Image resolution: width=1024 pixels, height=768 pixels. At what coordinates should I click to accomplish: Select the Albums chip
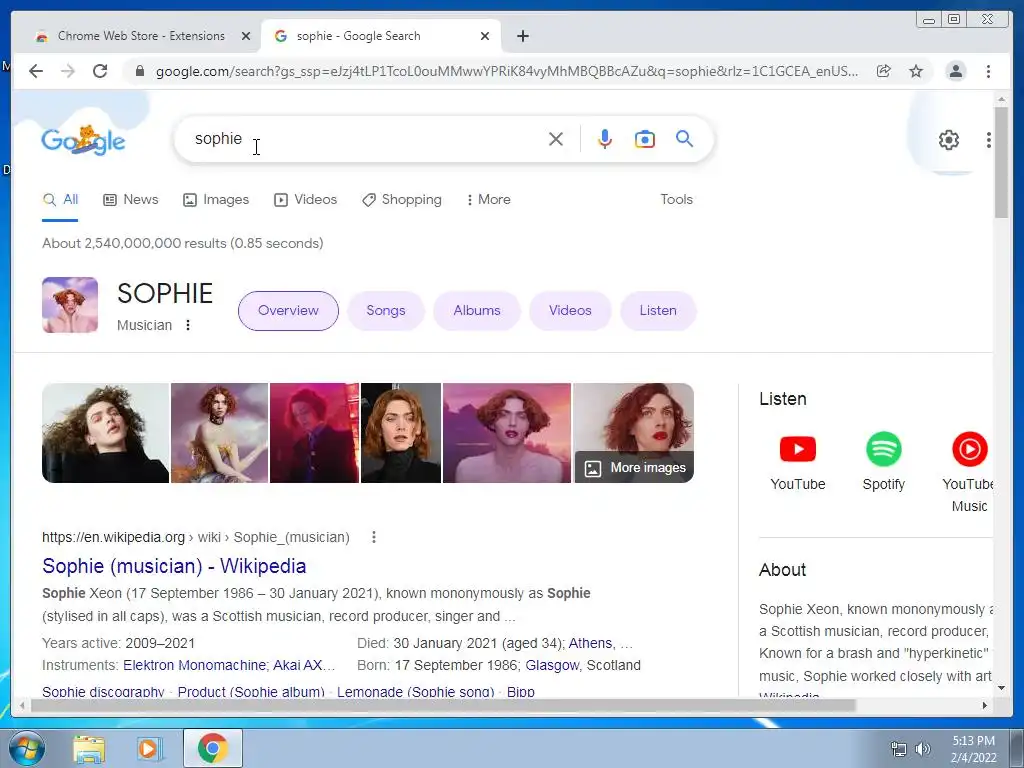477,311
